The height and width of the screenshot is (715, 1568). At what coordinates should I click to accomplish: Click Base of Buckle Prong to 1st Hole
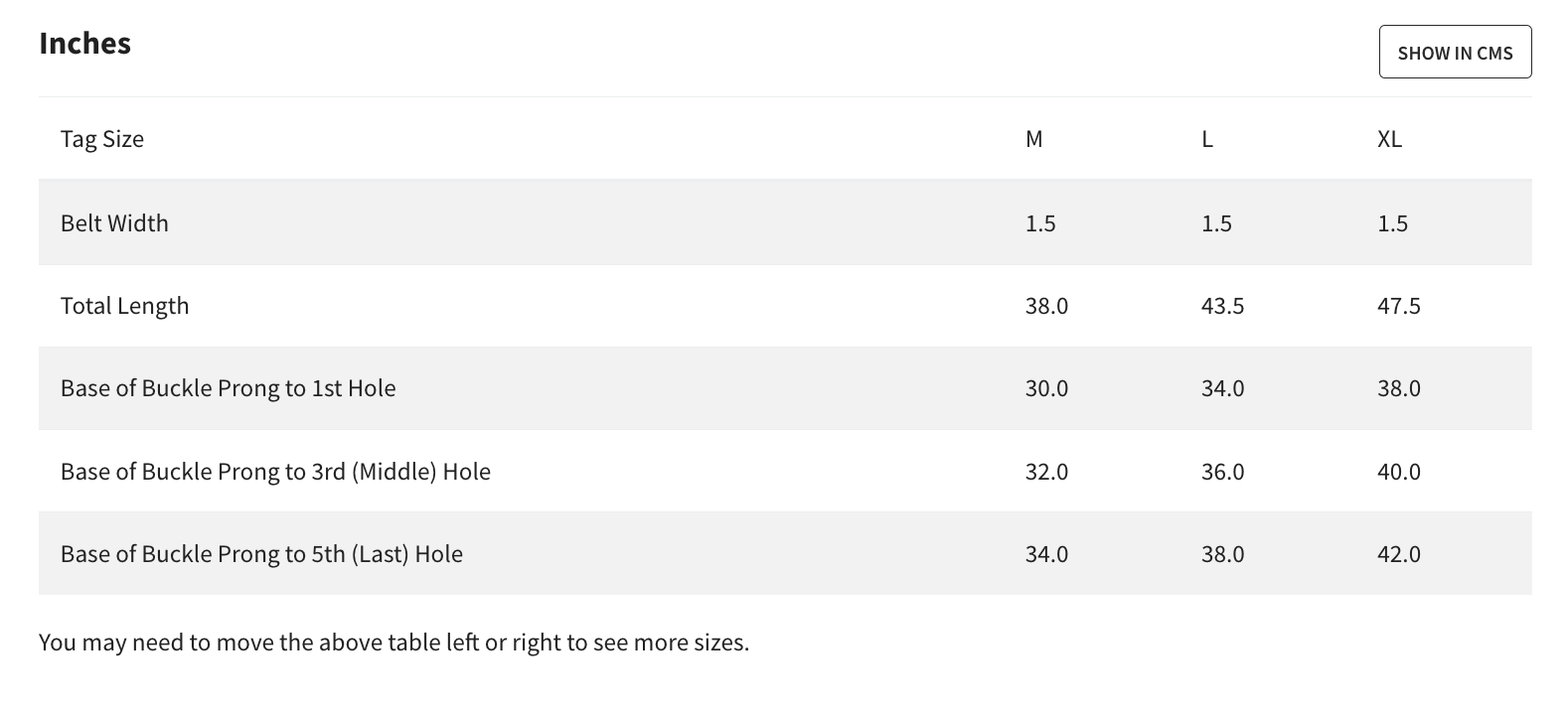[229, 388]
